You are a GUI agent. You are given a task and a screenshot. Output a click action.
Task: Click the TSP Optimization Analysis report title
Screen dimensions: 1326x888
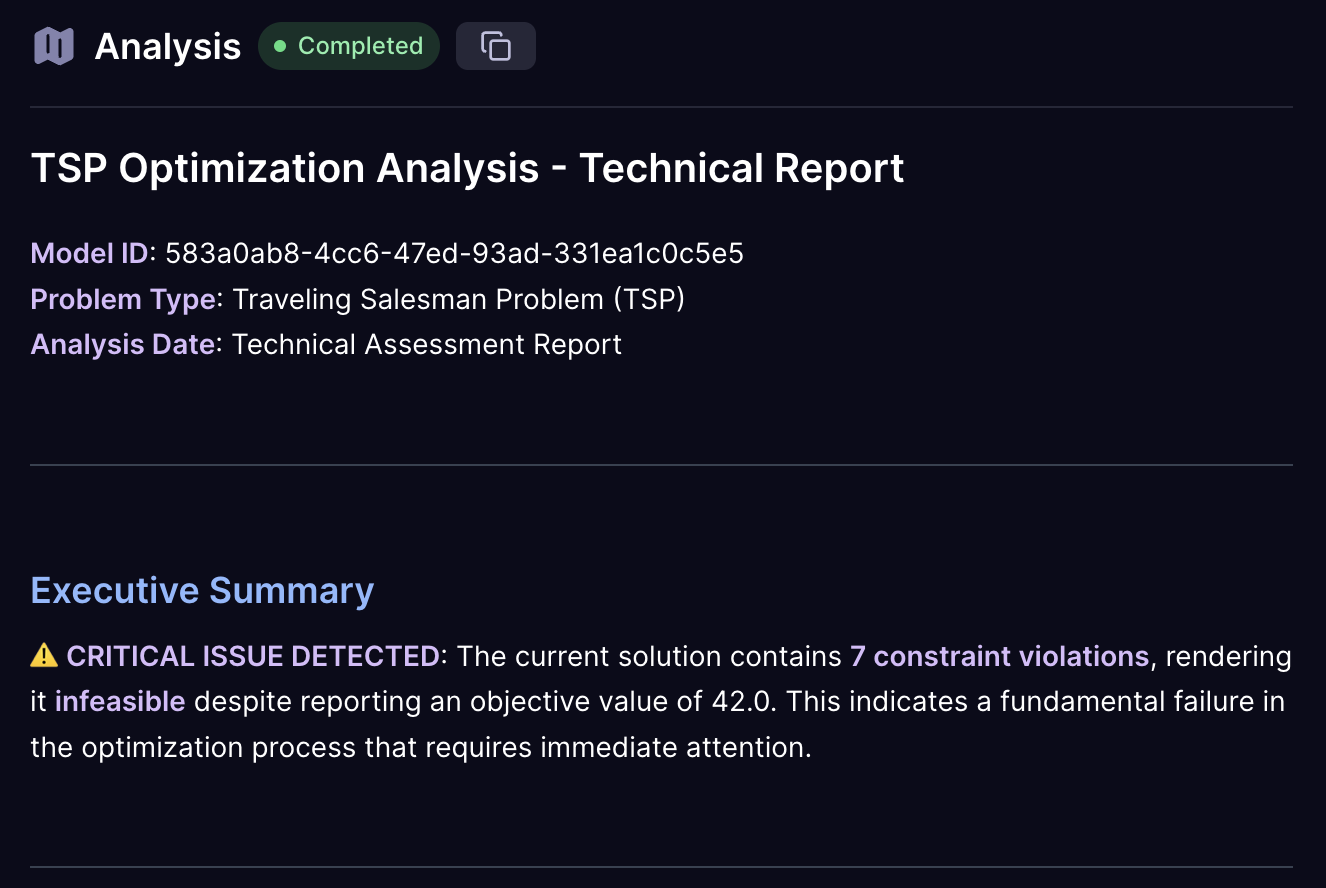[468, 168]
